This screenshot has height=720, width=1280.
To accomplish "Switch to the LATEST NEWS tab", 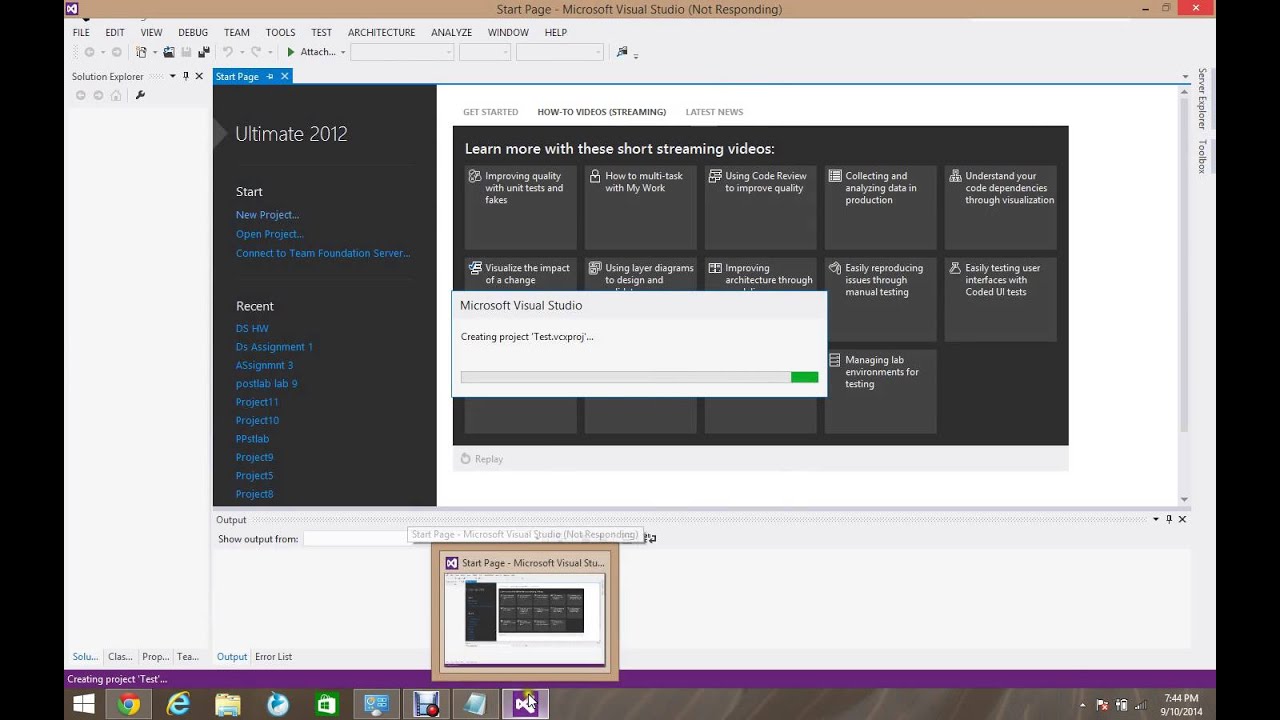I will [714, 112].
